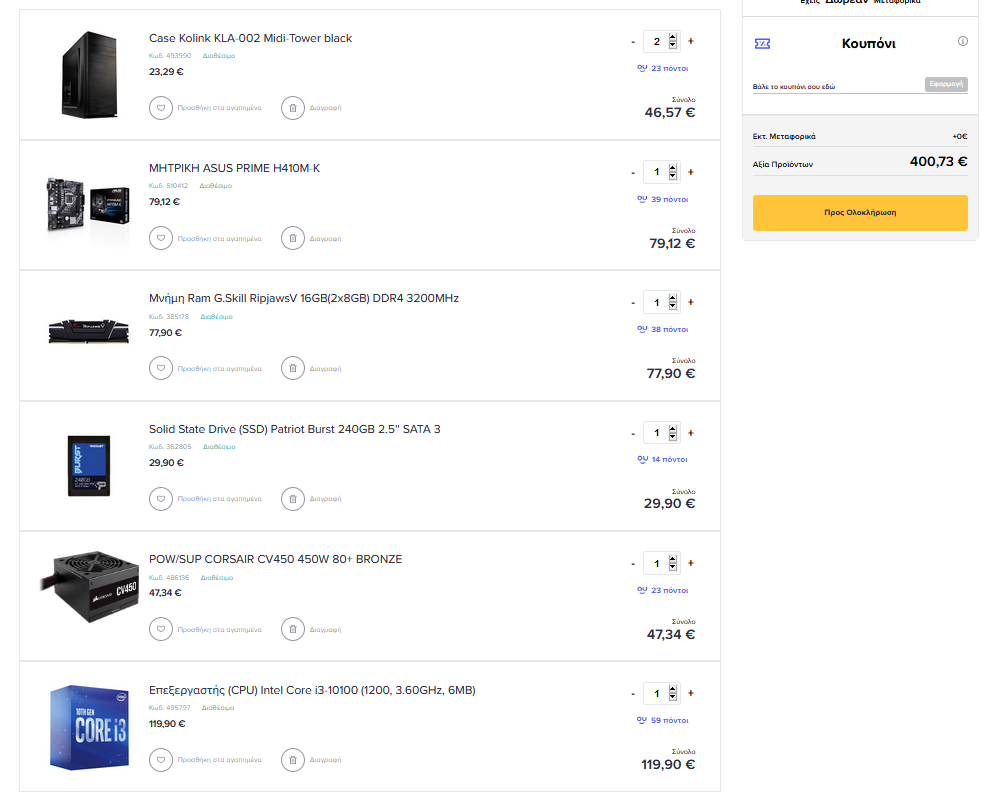999x809 pixels.
Task: Points icon next to 14 πόντοι
Action: tap(642, 459)
